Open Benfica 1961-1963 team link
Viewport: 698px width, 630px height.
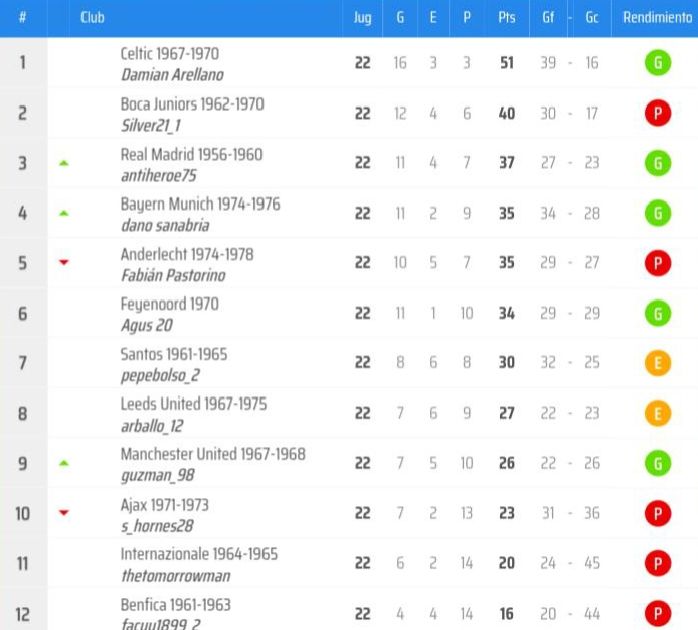pos(175,605)
